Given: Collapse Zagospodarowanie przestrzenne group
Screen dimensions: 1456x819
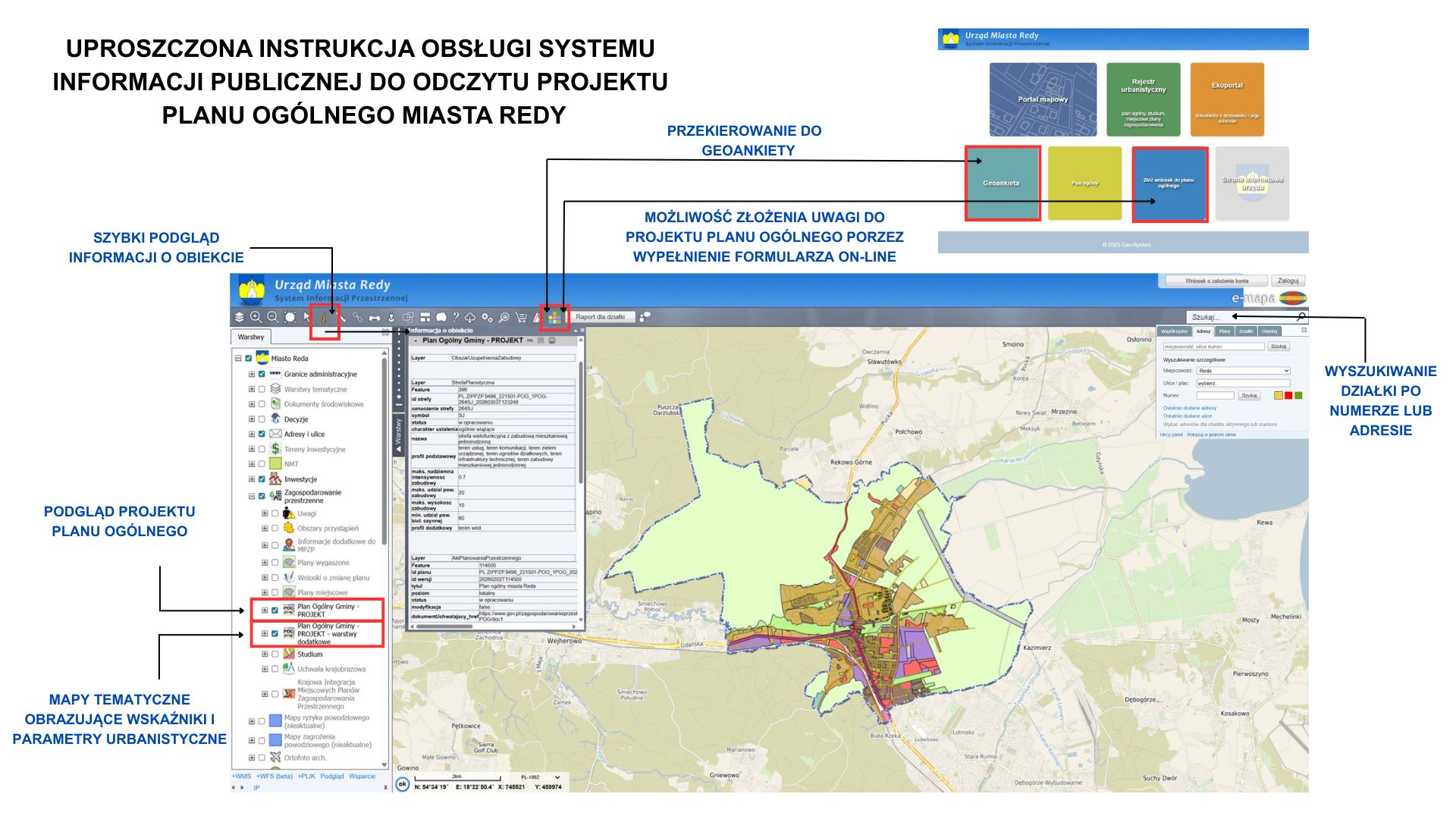Looking at the screenshot, I should (252, 496).
